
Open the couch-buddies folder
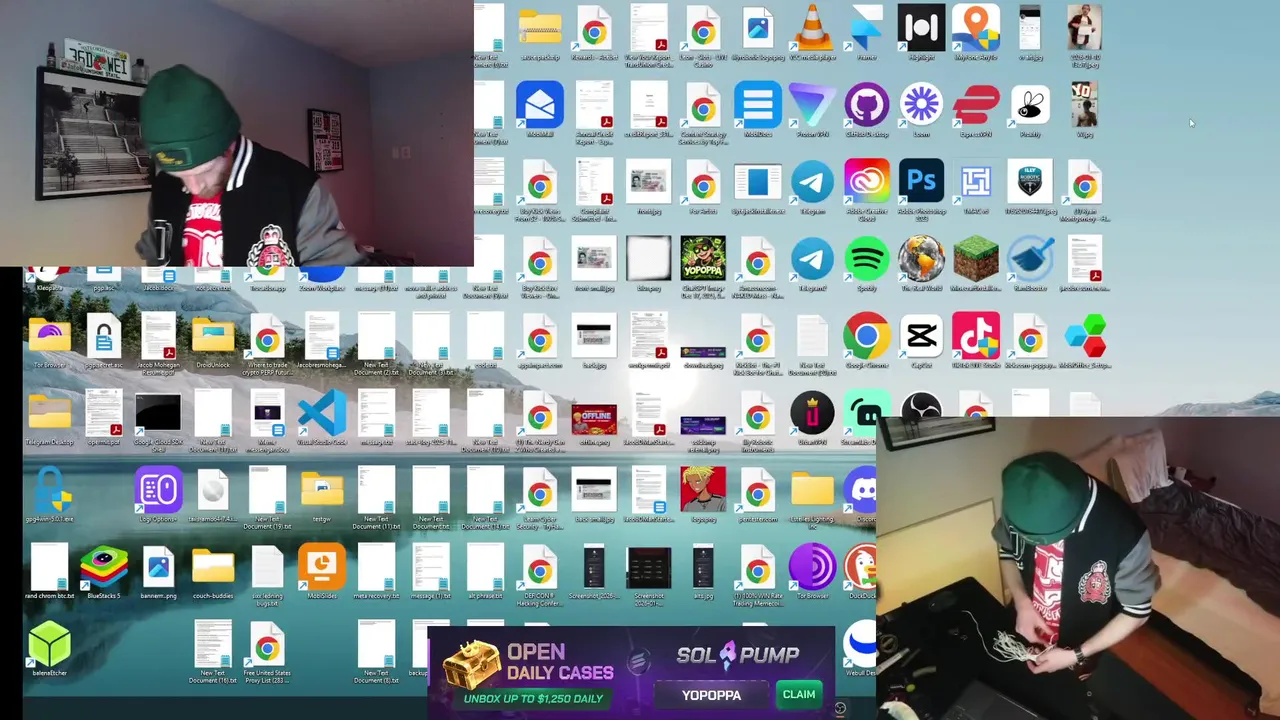[213, 567]
